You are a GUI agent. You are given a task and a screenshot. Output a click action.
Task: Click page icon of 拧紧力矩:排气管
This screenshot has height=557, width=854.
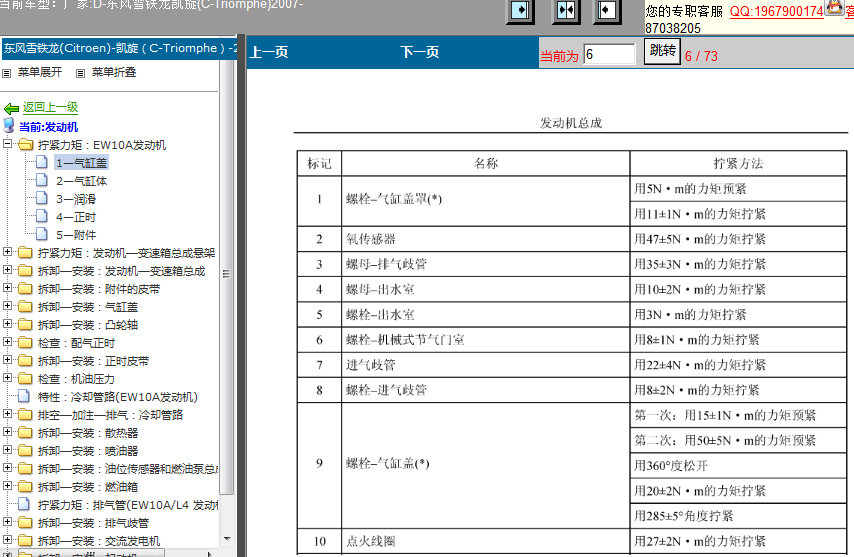[24, 504]
